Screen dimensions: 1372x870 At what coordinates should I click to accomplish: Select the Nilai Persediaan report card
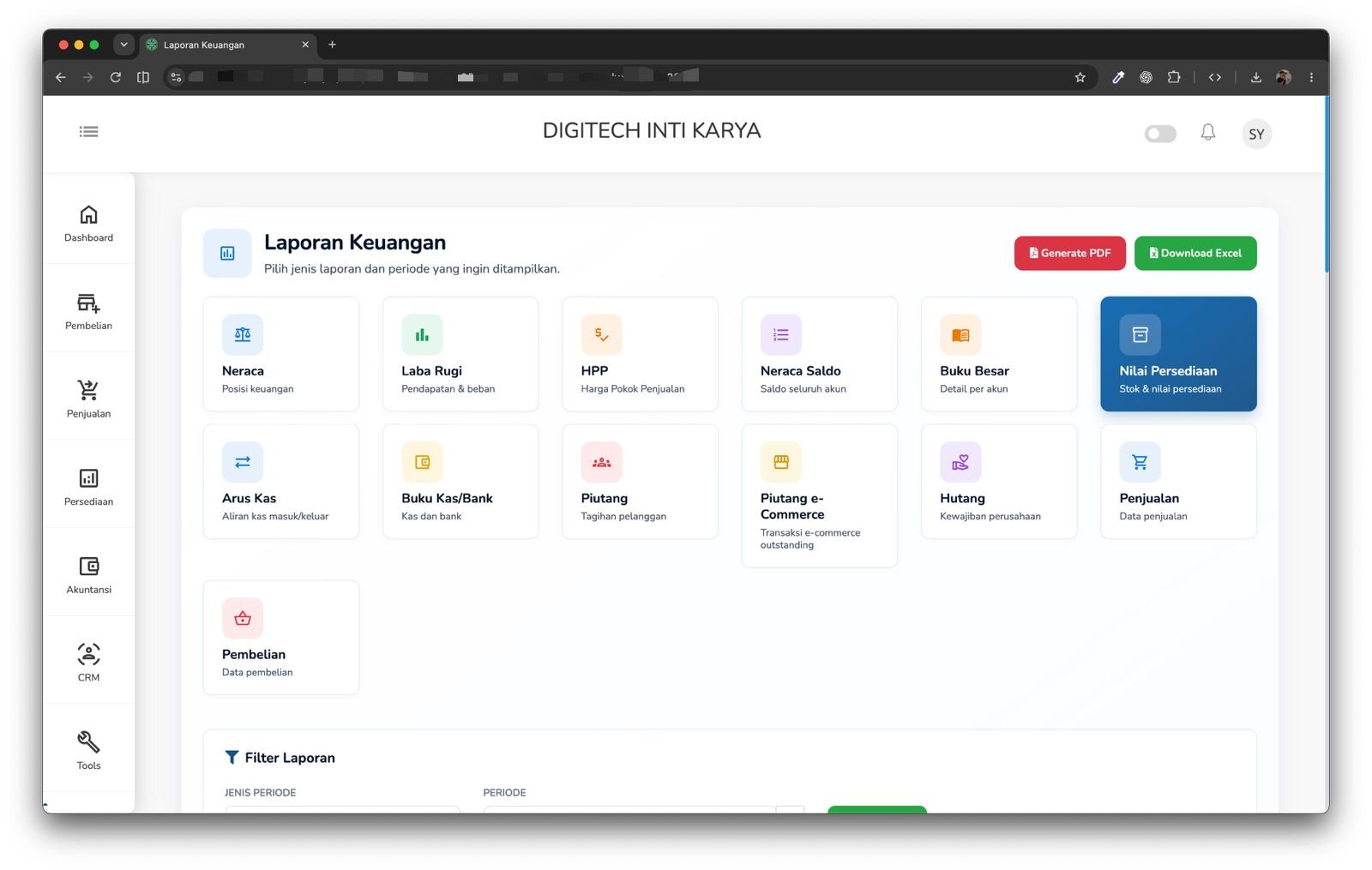[x=1178, y=354]
